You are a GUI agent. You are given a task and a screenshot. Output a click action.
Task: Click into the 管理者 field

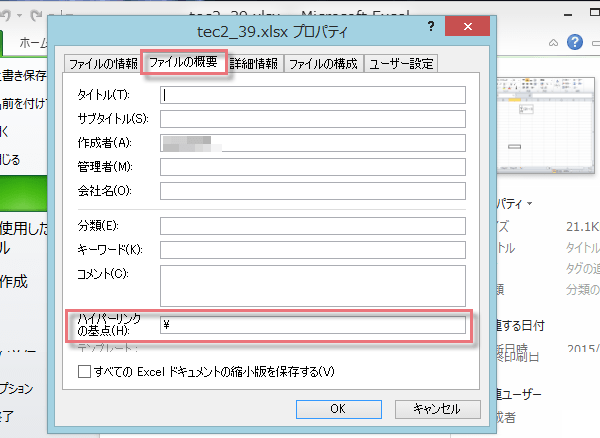(313, 167)
